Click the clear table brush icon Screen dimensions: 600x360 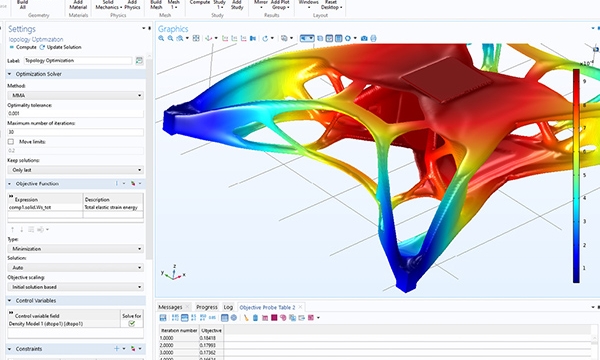246,318
